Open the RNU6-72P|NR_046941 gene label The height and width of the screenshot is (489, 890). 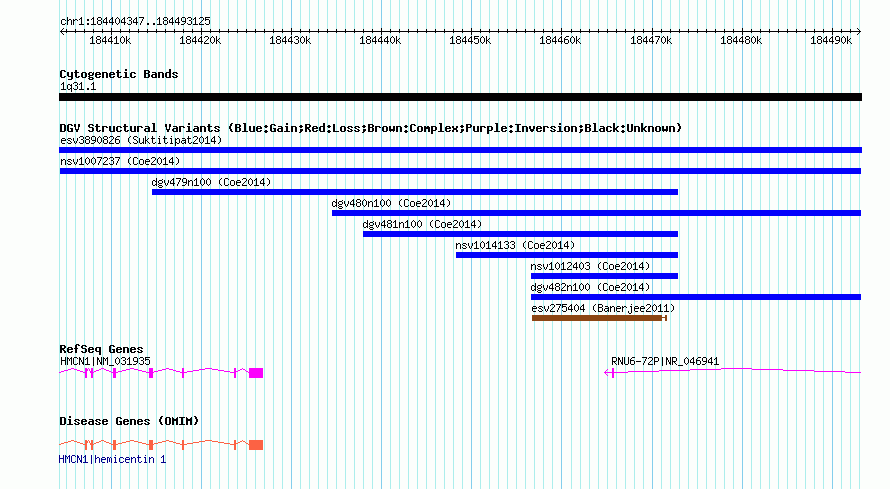(665, 361)
